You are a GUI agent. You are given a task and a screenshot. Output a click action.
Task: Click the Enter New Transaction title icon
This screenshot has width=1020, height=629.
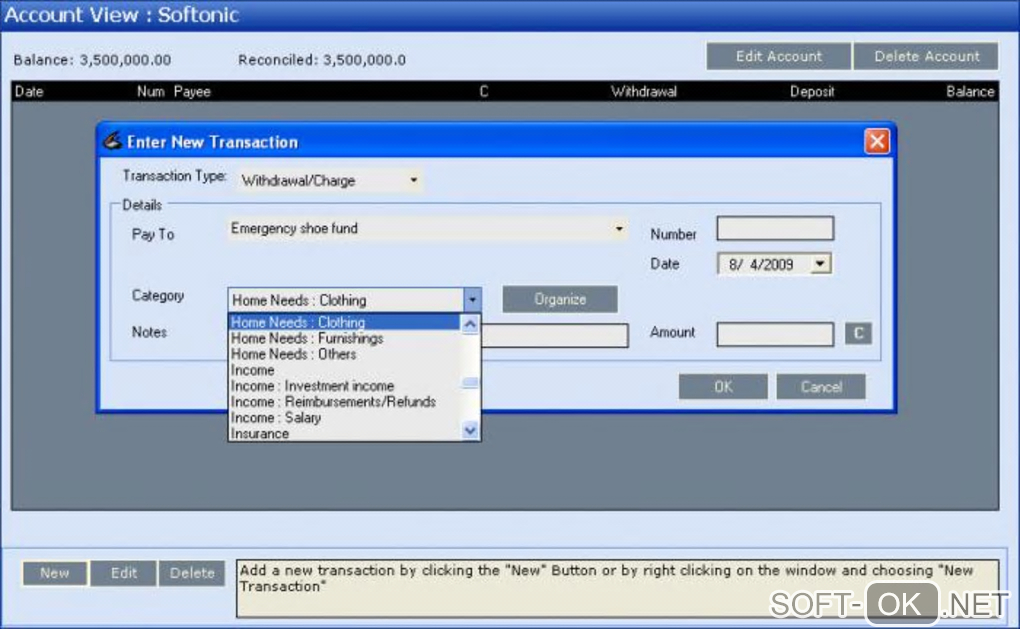113,141
